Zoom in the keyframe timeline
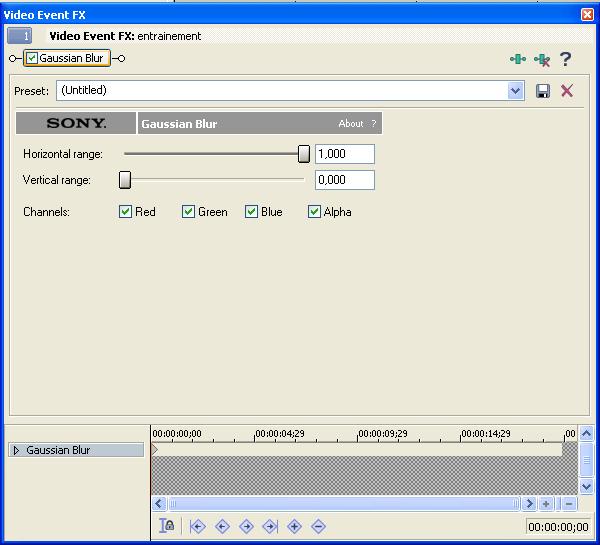 pyautogui.click(x=546, y=504)
